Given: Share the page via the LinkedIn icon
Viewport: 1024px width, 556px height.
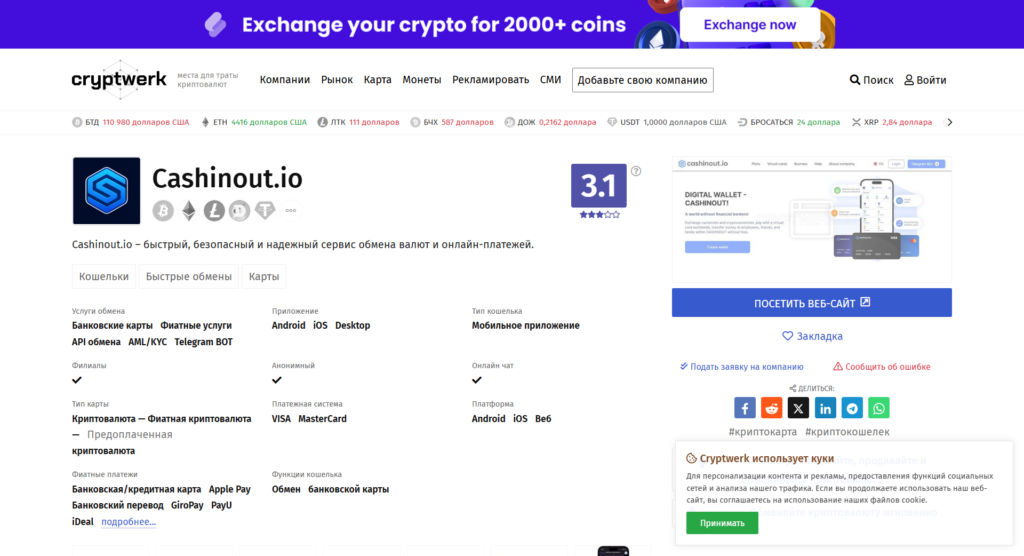Looking at the screenshot, I should coord(825,408).
